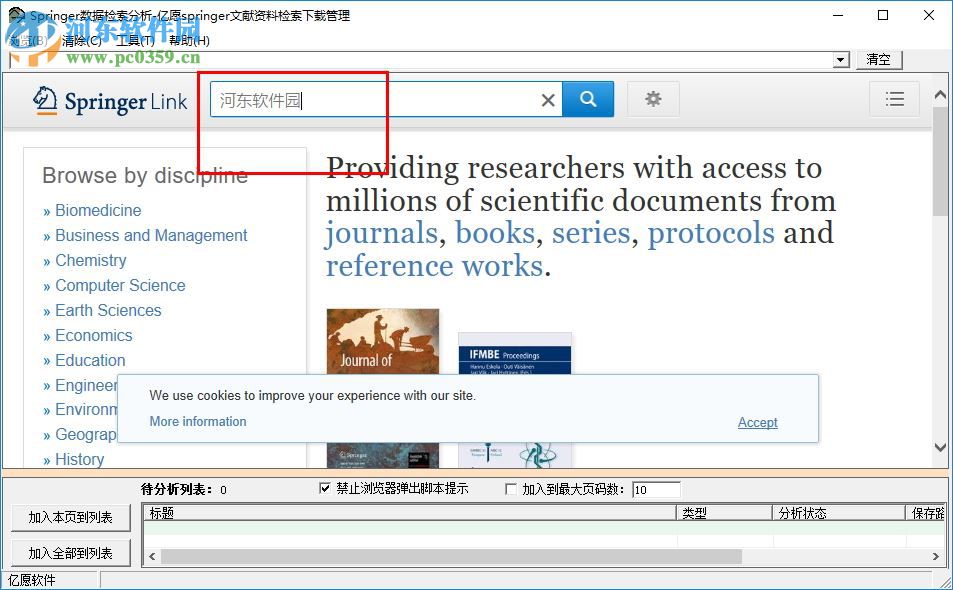Select the Biomedicine discipline link
The height and width of the screenshot is (590, 953).
click(98, 210)
